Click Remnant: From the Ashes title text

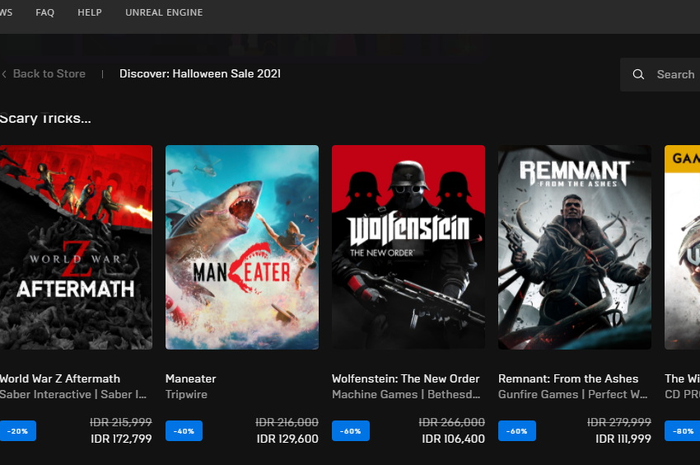click(568, 378)
